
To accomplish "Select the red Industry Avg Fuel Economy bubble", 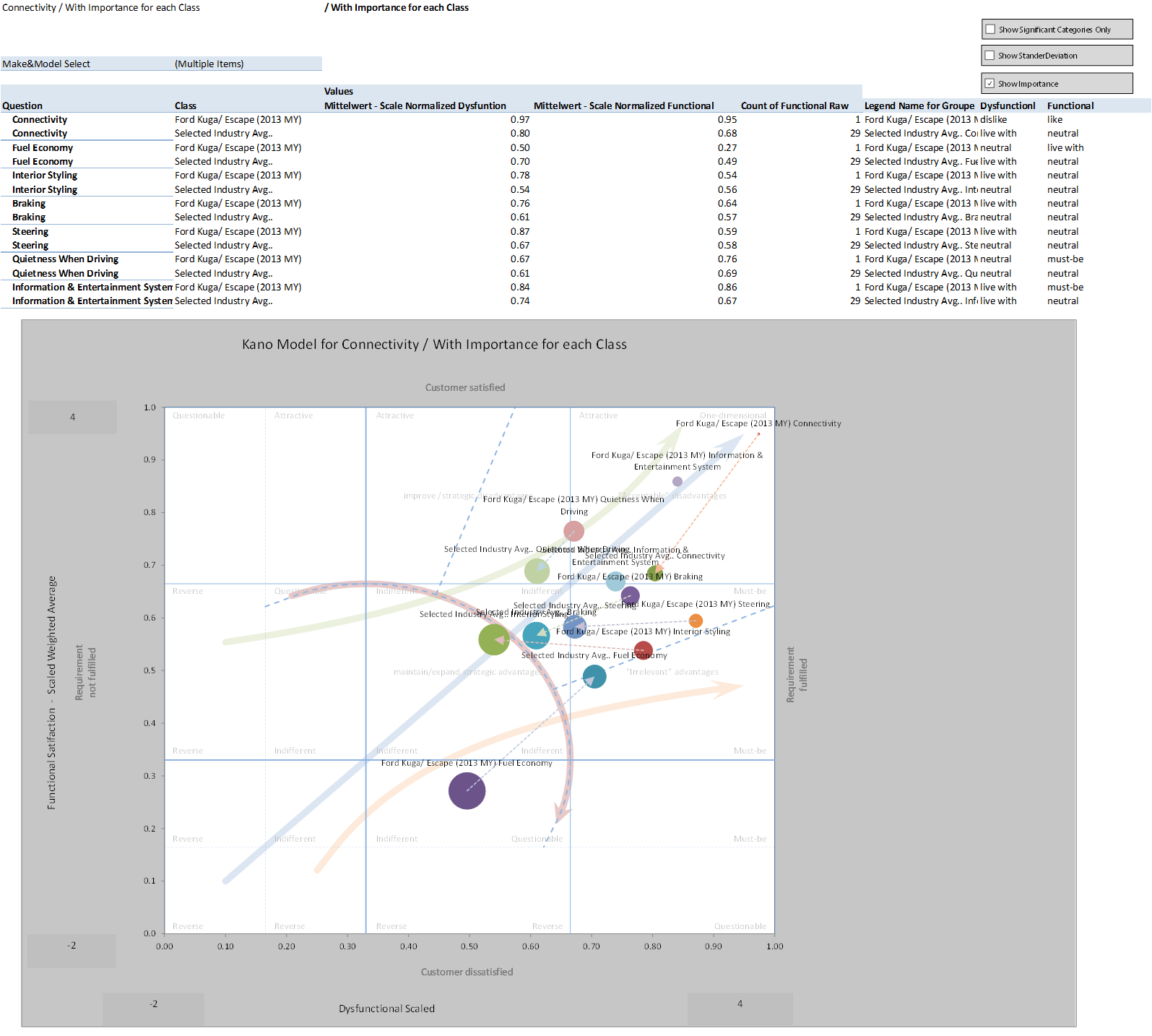I will point(643,650).
